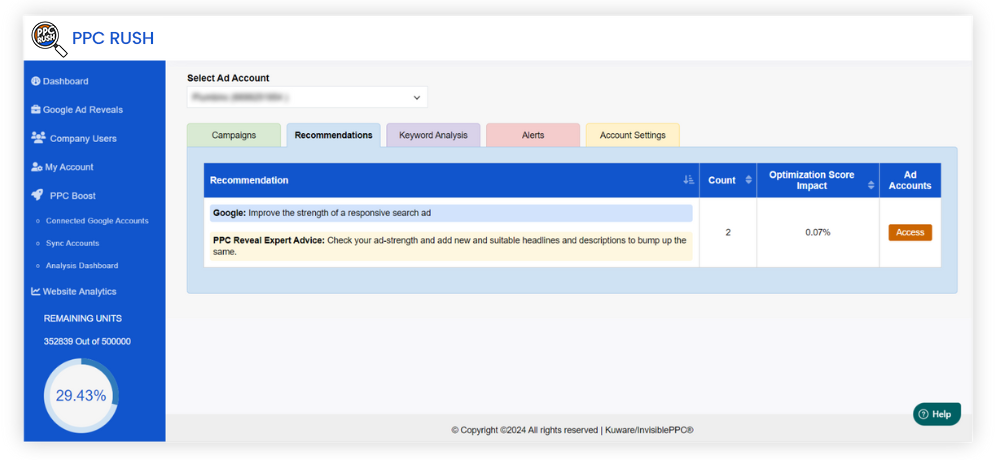1000x460 pixels.
Task: Click the chevron arrow in the ad account selector
Action: coord(417,98)
